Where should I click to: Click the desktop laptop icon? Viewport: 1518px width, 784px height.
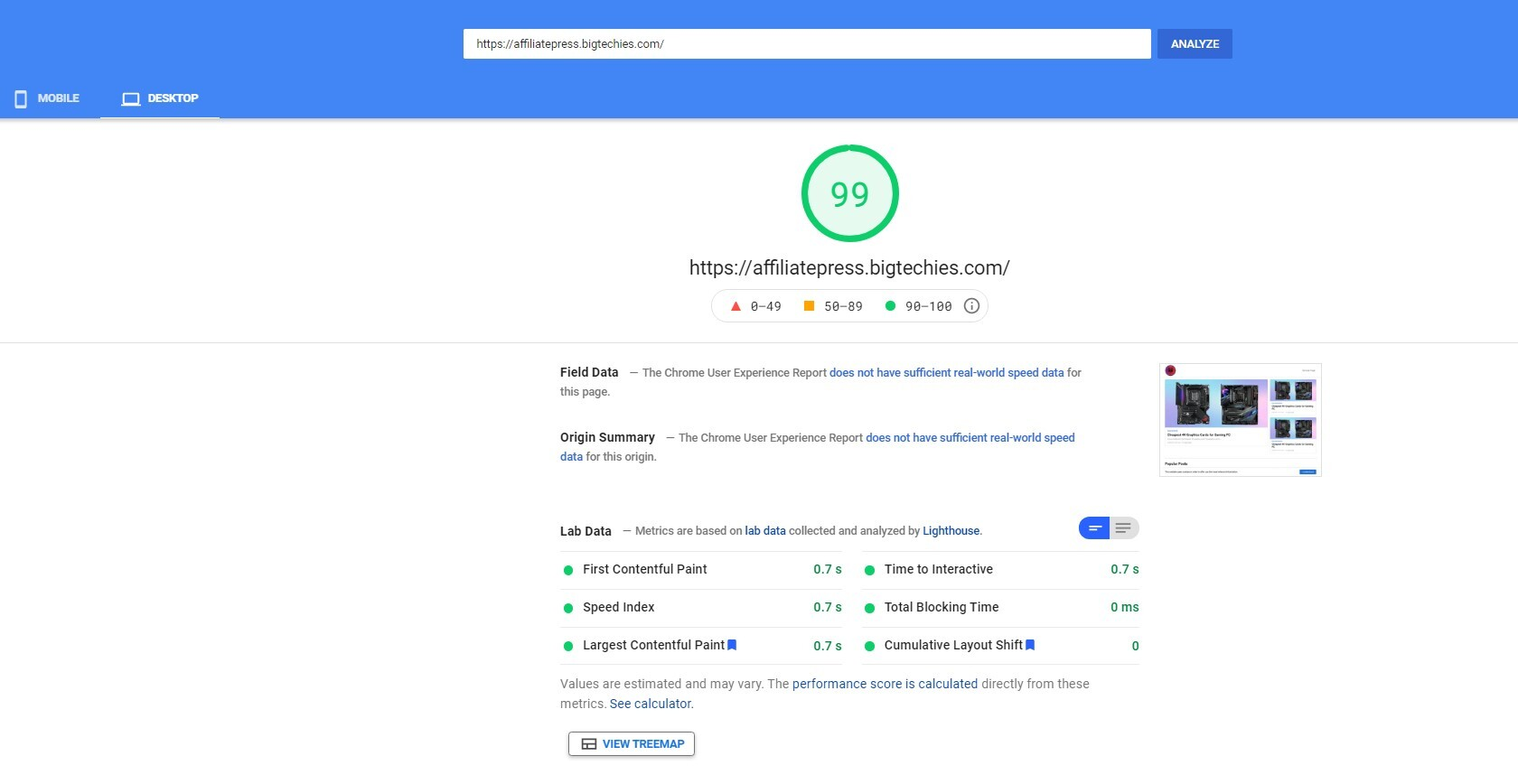point(131,98)
